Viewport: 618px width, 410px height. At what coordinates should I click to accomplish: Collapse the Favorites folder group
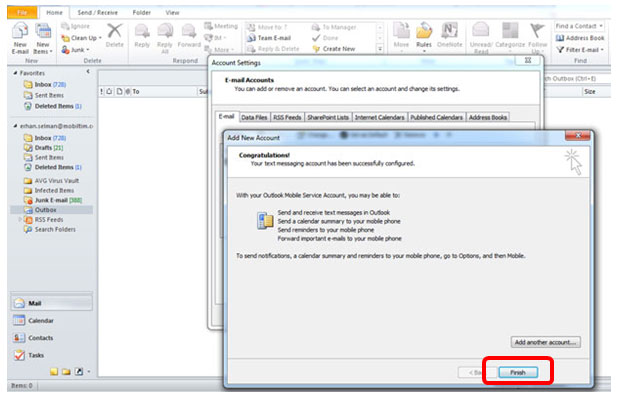click(15, 73)
